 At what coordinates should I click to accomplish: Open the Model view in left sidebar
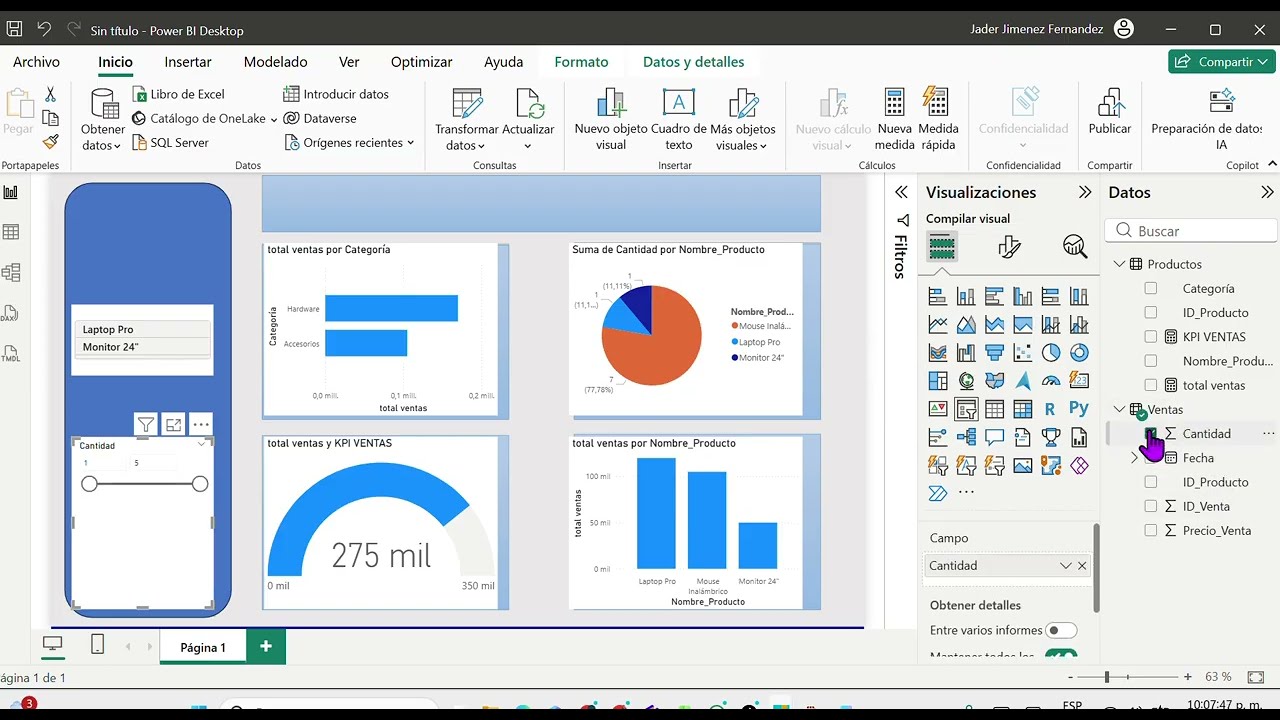[11, 272]
